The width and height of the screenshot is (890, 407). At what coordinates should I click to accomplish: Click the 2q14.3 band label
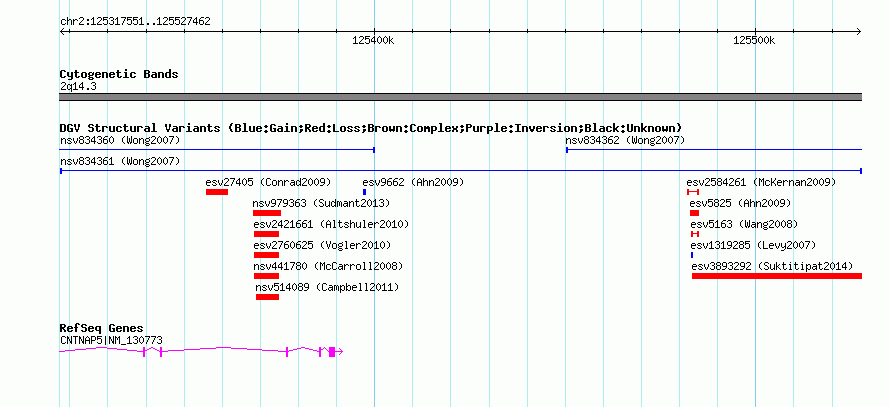coord(78,86)
